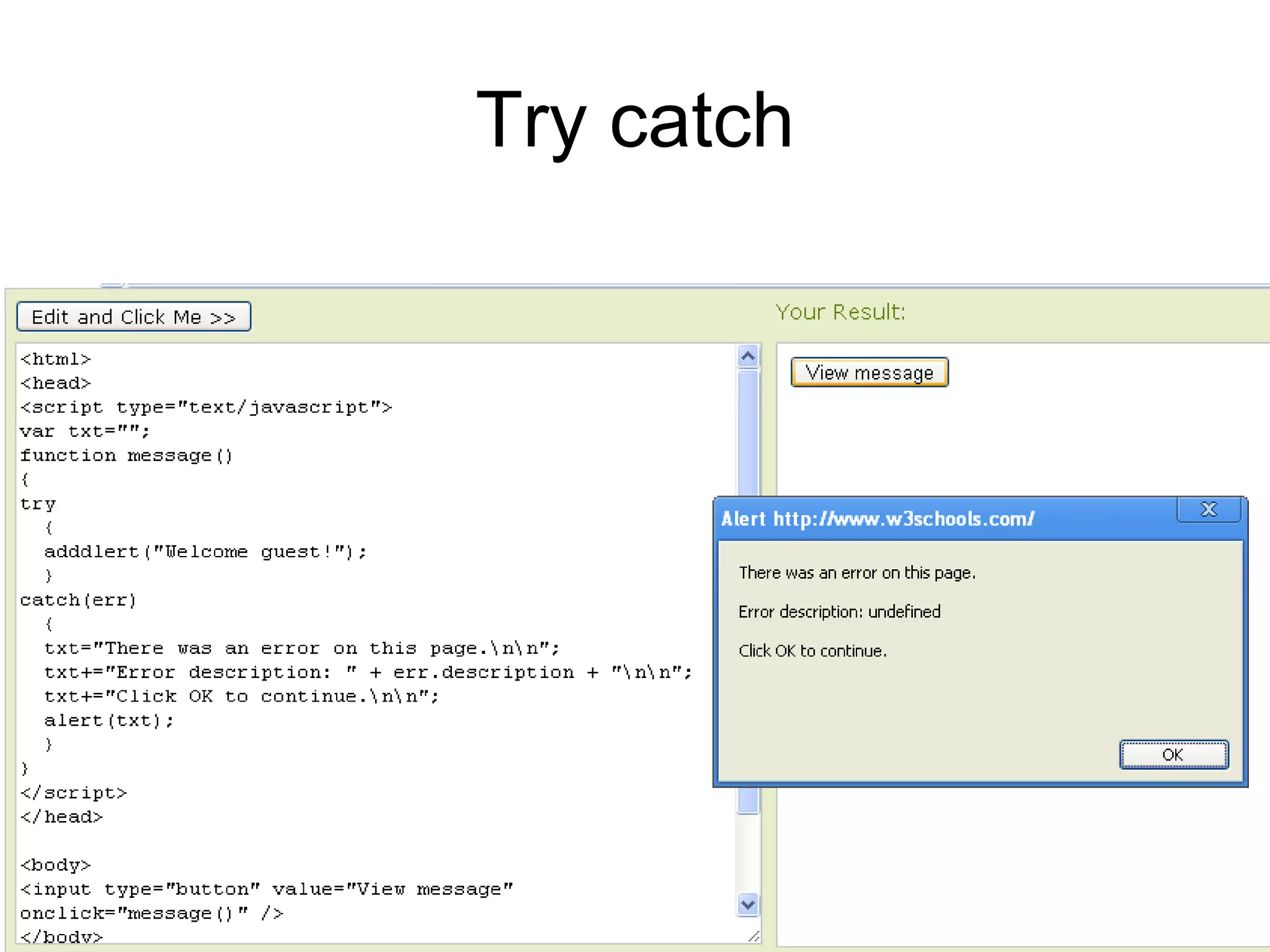
Task: Click the 'function message()' code line
Action: pyautogui.click(x=127, y=456)
